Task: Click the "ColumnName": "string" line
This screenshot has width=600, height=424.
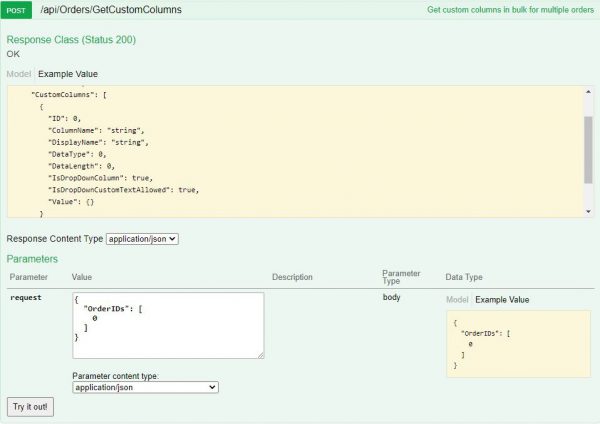Action: pos(96,130)
